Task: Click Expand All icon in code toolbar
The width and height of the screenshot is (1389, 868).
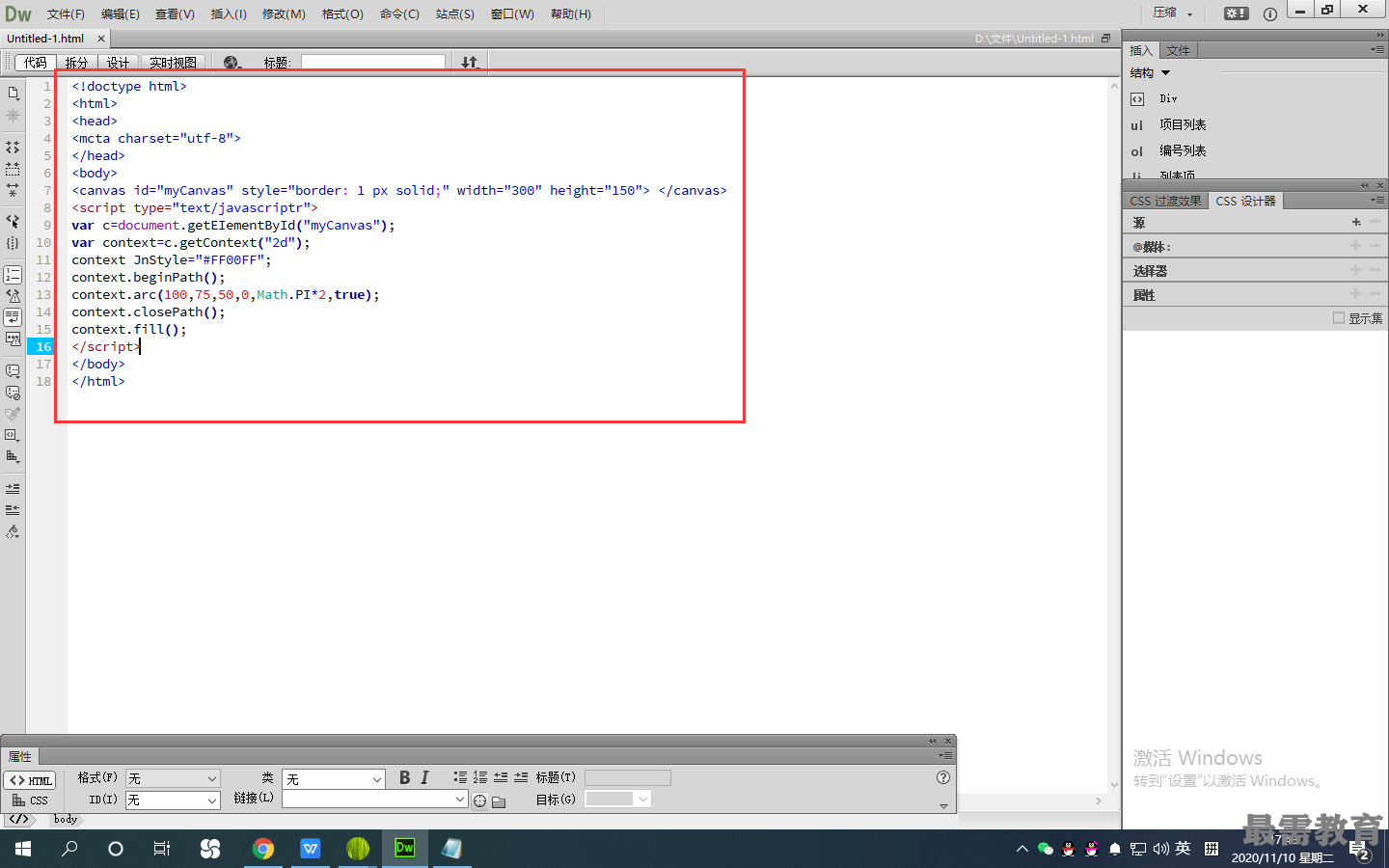Action: point(13,190)
